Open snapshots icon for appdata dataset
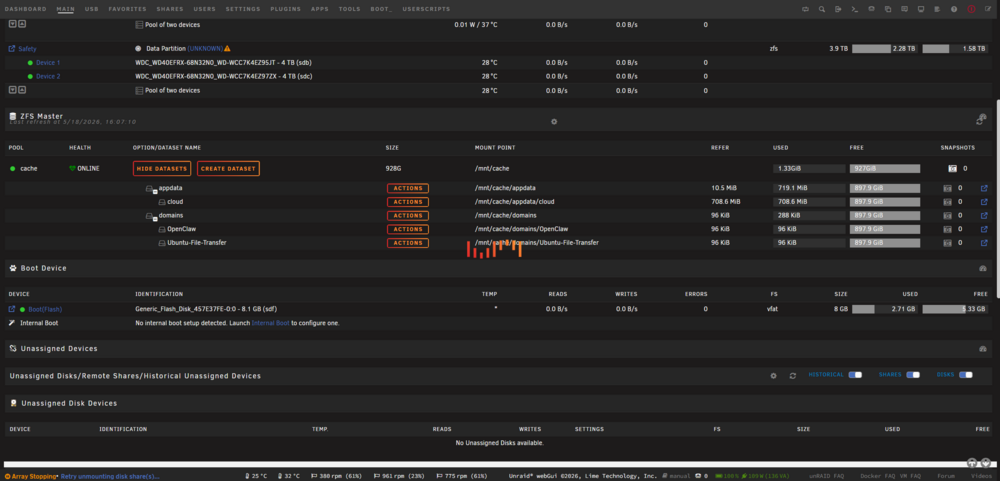The image size is (1000, 481). pos(948,188)
